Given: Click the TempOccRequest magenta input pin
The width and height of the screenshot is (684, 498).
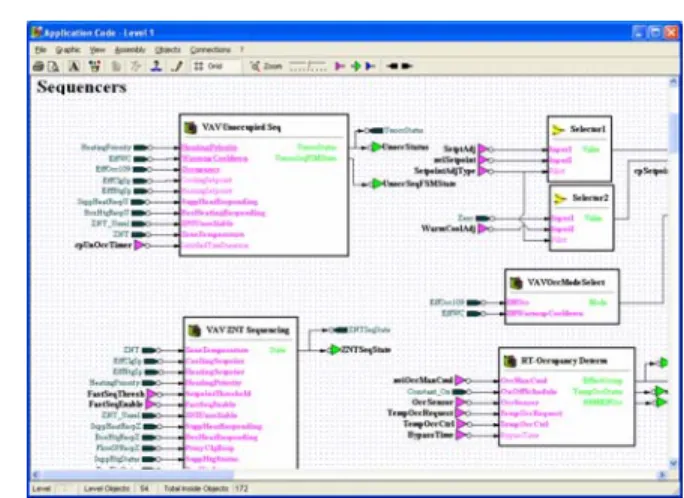Looking at the screenshot, I should click(461, 413).
